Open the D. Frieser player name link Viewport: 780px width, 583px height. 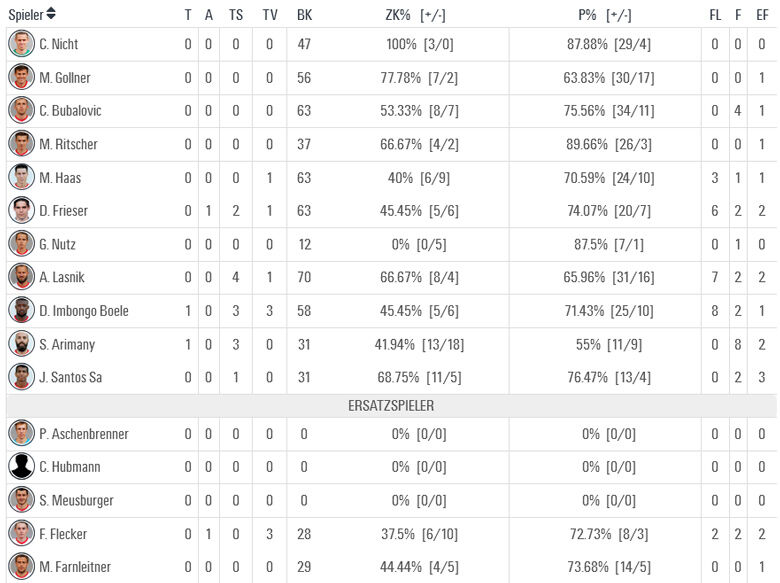click(64, 211)
